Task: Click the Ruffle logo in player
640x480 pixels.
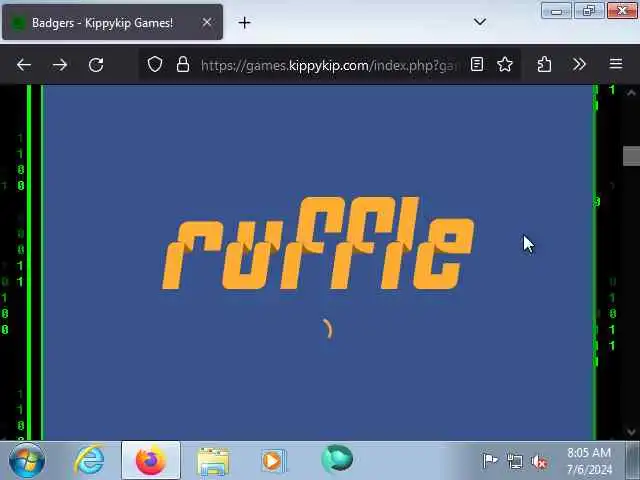Action: (318, 243)
